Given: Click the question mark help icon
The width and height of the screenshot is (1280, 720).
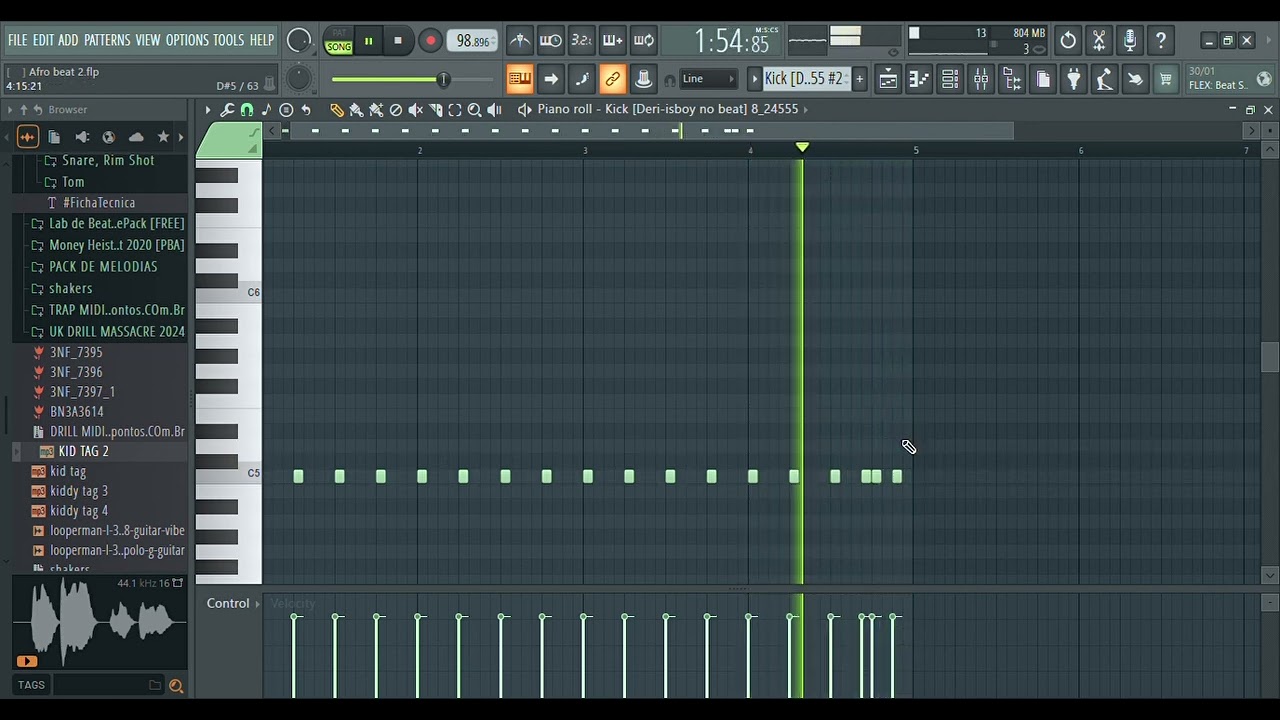Looking at the screenshot, I should point(1161,41).
